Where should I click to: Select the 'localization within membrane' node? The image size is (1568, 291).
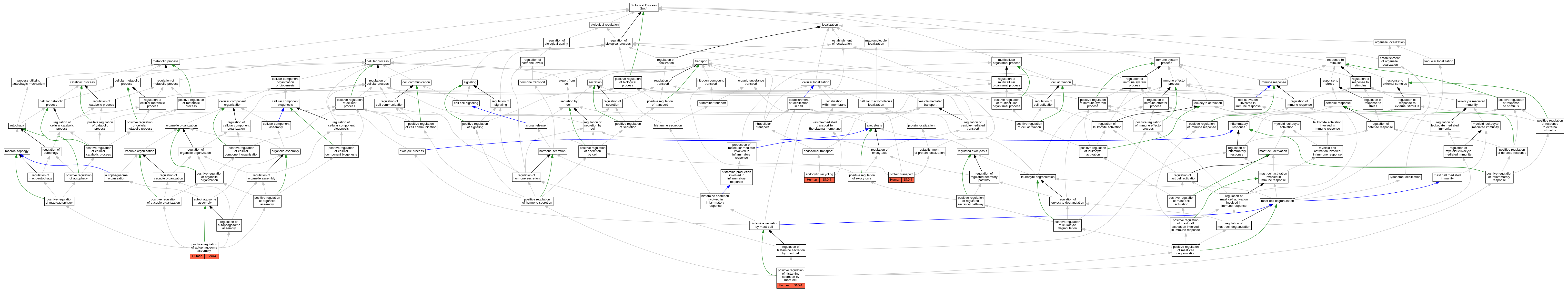(x=834, y=104)
